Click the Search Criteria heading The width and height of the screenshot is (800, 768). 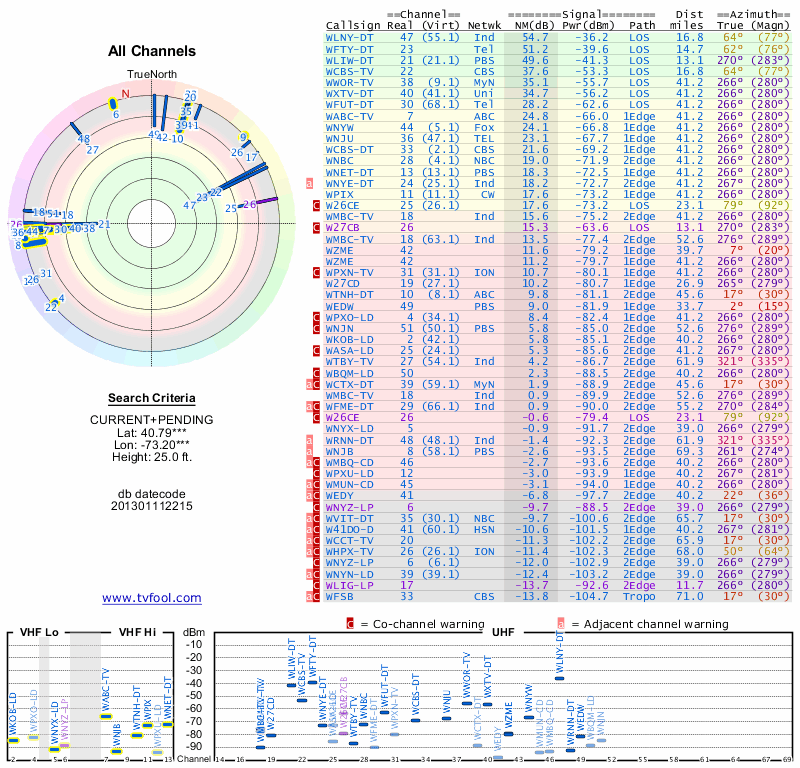(152, 398)
